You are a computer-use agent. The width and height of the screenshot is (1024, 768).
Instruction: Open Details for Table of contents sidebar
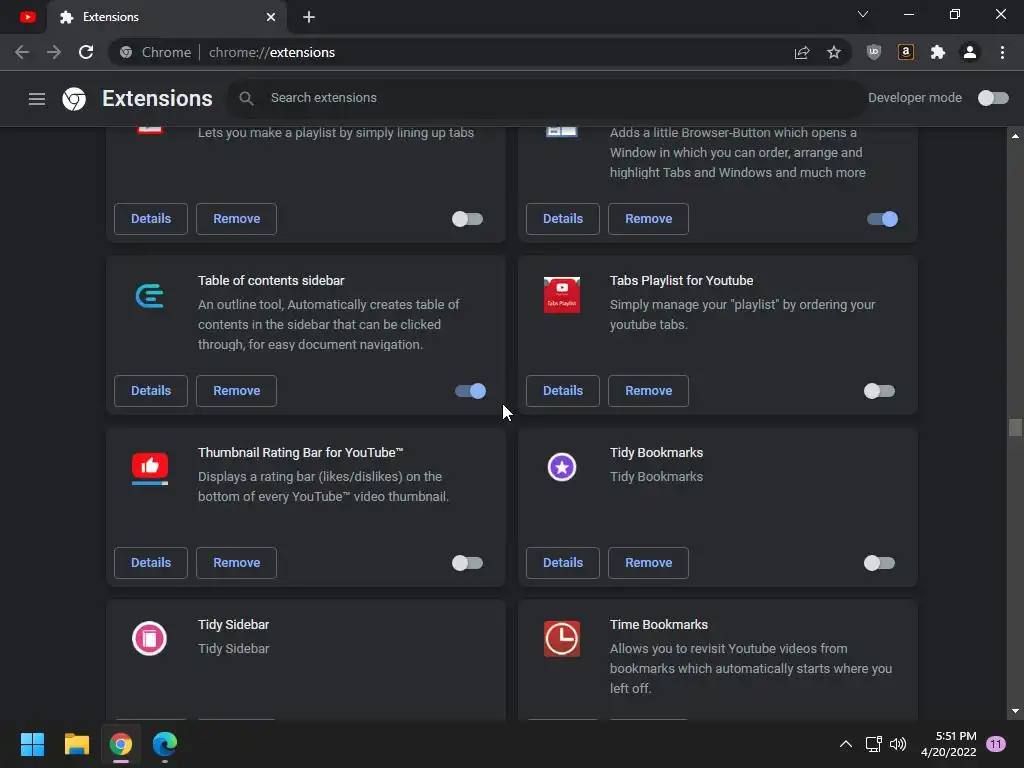[x=151, y=391]
